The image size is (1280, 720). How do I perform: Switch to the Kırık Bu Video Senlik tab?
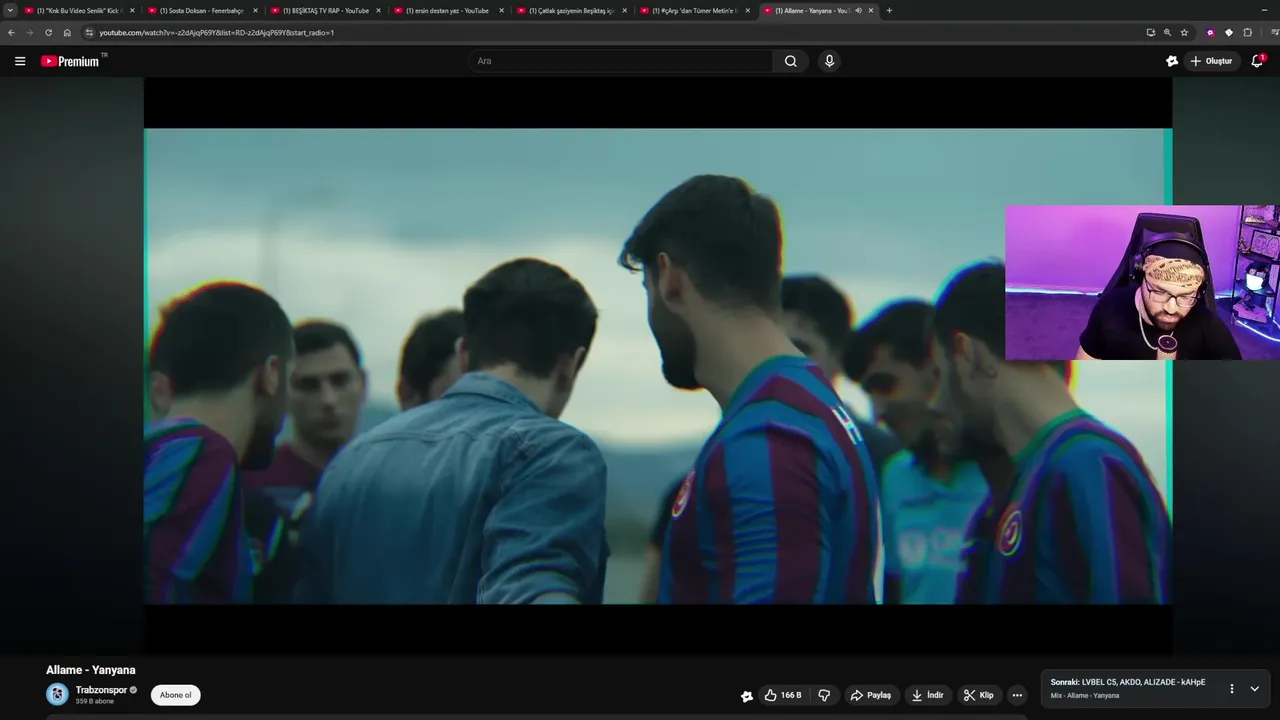tap(78, 10)
